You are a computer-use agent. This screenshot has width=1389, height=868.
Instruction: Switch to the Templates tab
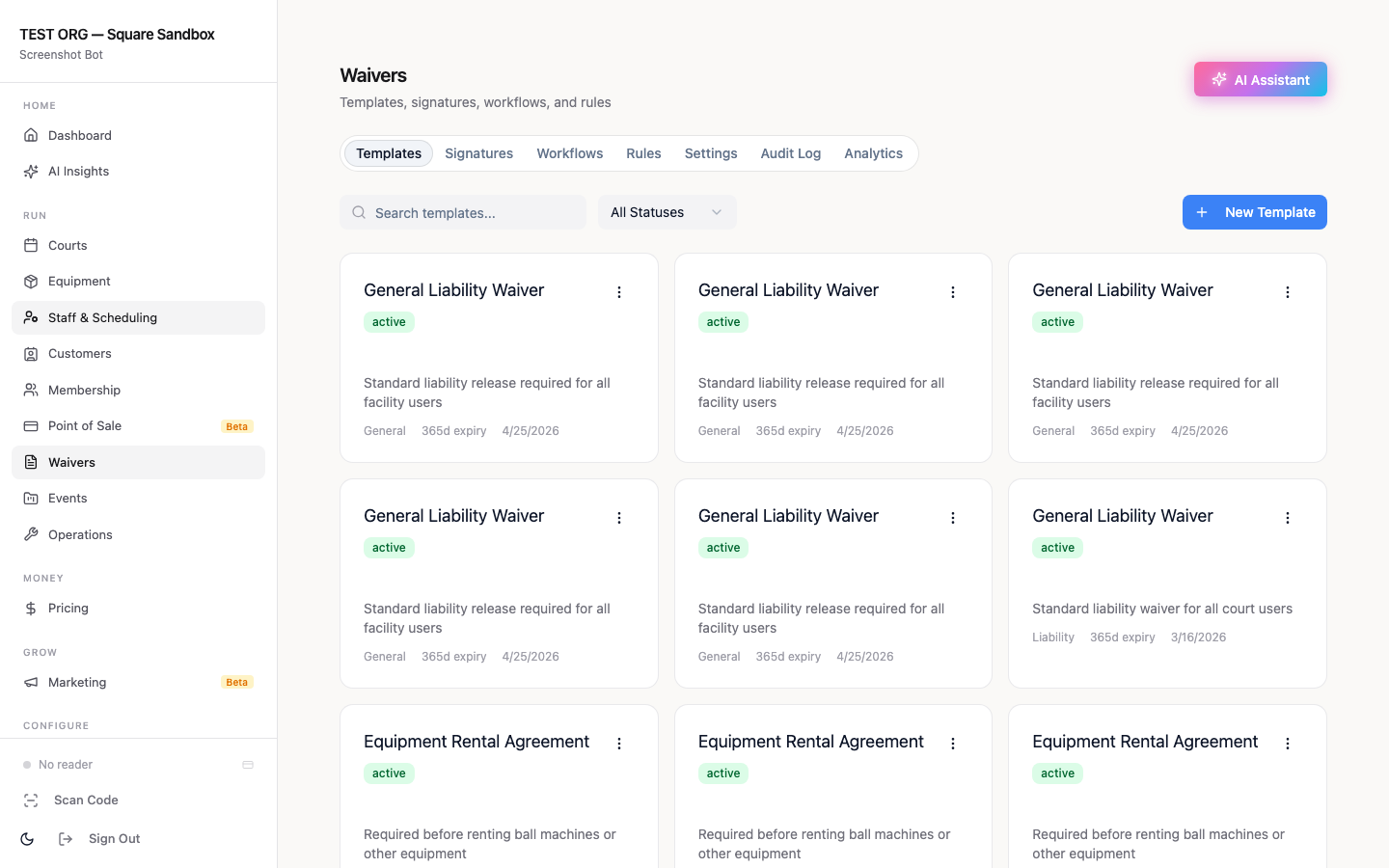(x=389, y=153)
